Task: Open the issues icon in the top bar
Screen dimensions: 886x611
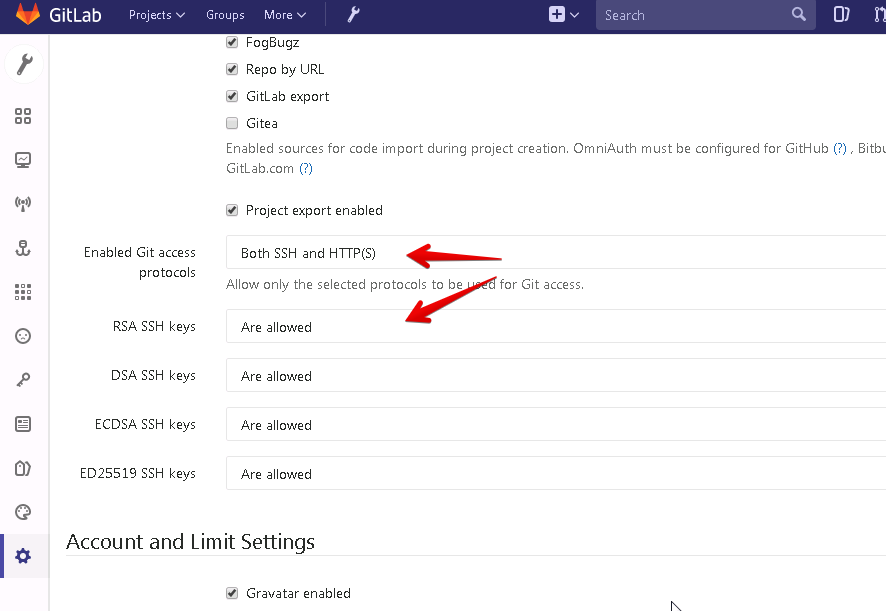Action: coord(841,15)
